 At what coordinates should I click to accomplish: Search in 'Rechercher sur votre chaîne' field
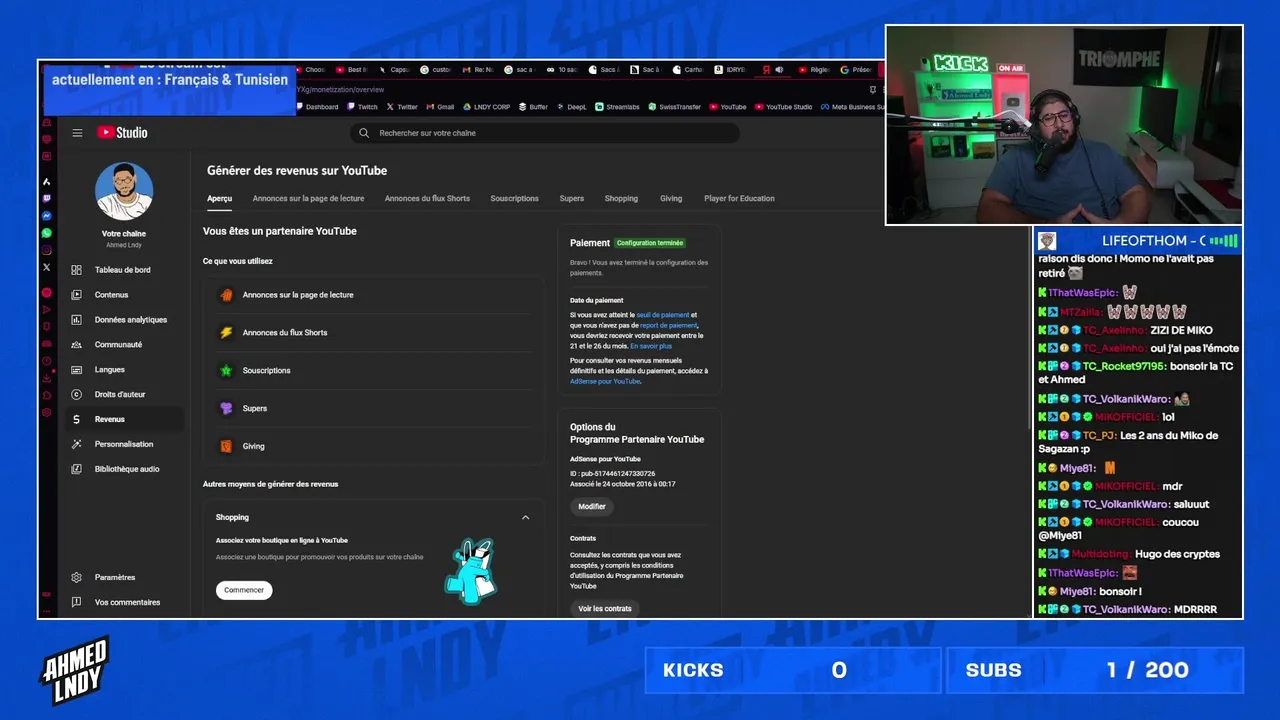click(x=545, y=133)
